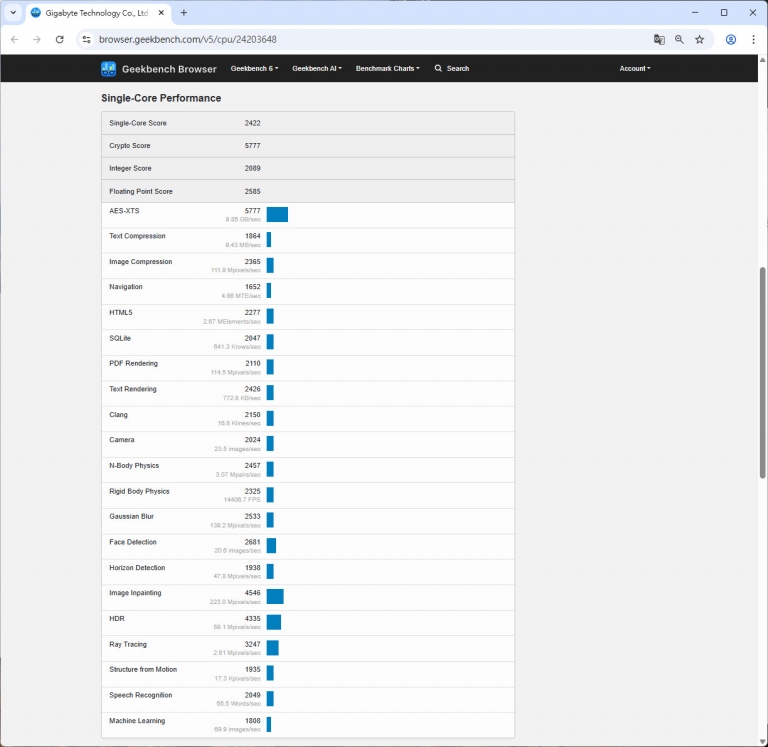The image size is (768, 747).
Task: Open the Benchmark Charts dropdown
Action: click(387, 69)
